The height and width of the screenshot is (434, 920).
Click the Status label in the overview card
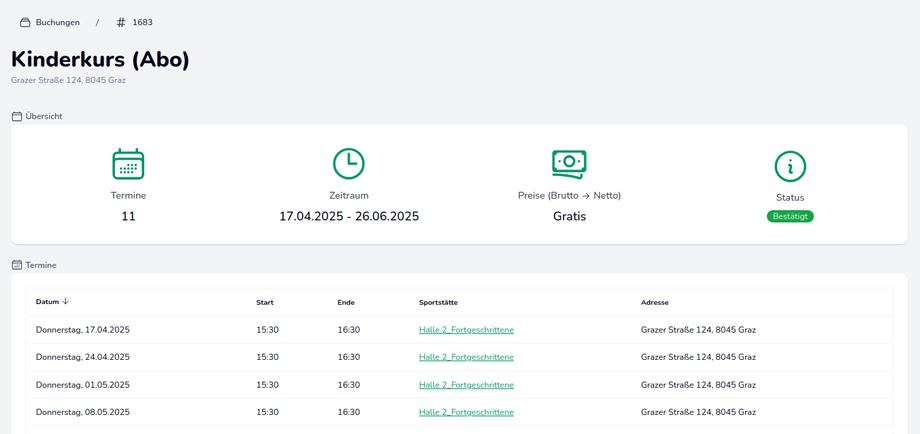pos(790,198)
